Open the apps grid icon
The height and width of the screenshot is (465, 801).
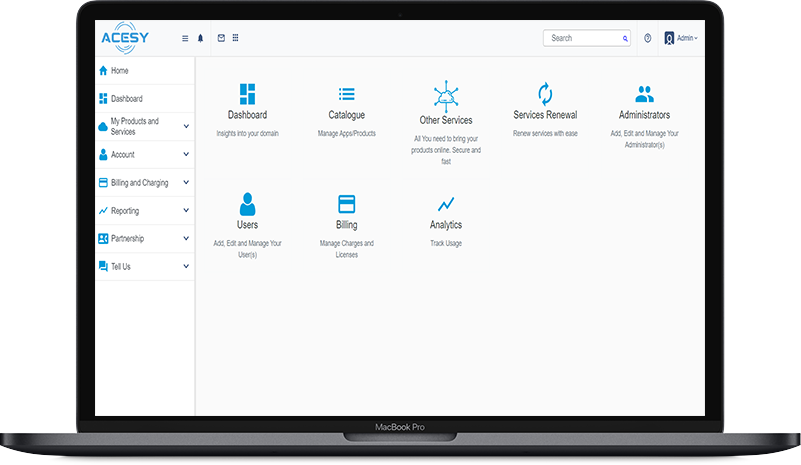coord(235,38)
